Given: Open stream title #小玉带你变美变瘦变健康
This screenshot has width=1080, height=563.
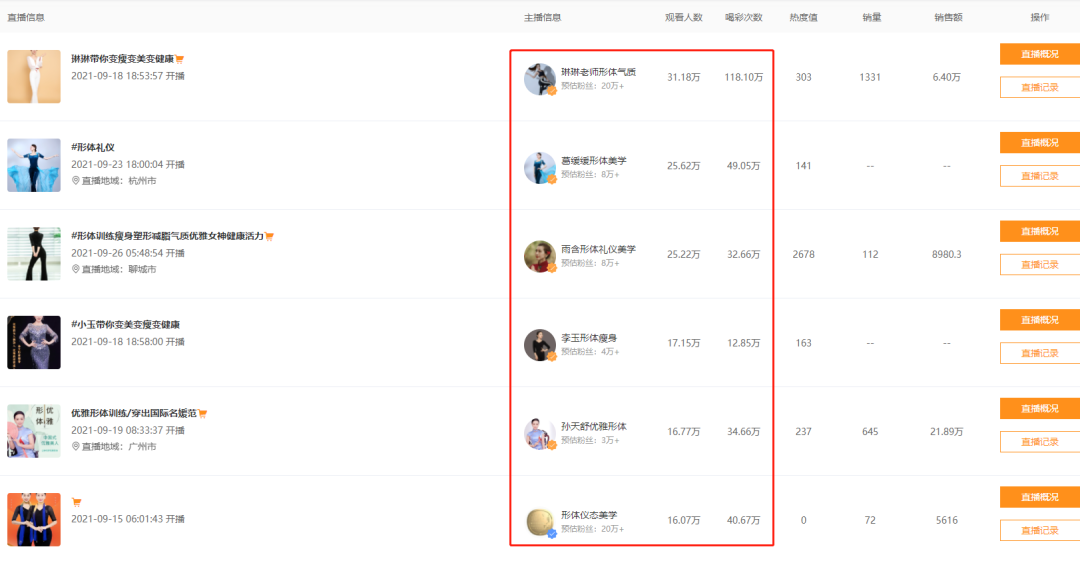Looking at the screenshot, I should 125,325.
